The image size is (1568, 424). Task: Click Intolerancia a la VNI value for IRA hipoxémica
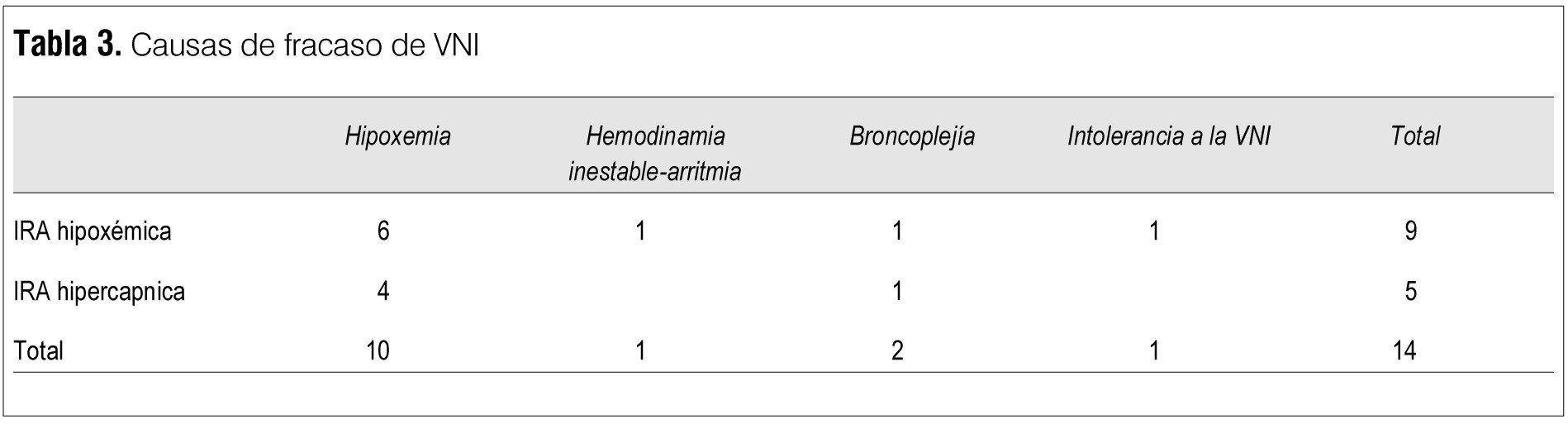coord(1154,231)
